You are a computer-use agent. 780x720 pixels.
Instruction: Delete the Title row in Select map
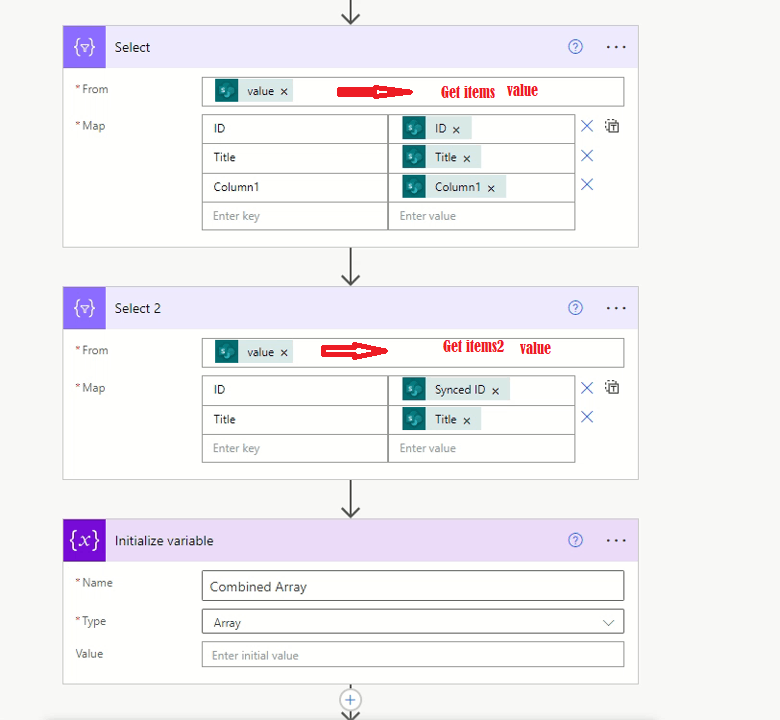pos(587,156)
